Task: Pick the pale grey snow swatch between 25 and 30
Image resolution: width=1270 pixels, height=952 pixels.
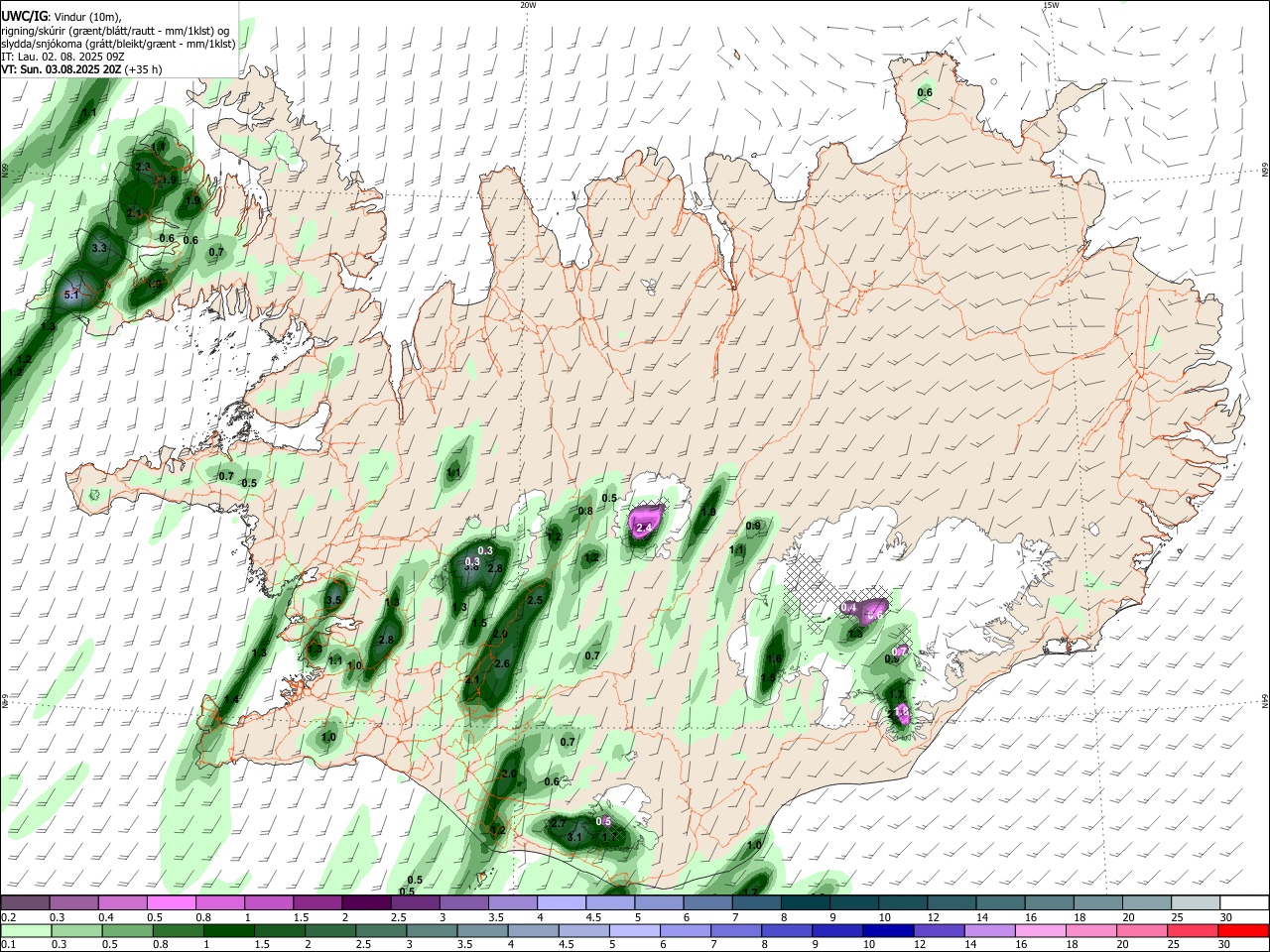Action: coord(1196,902)
